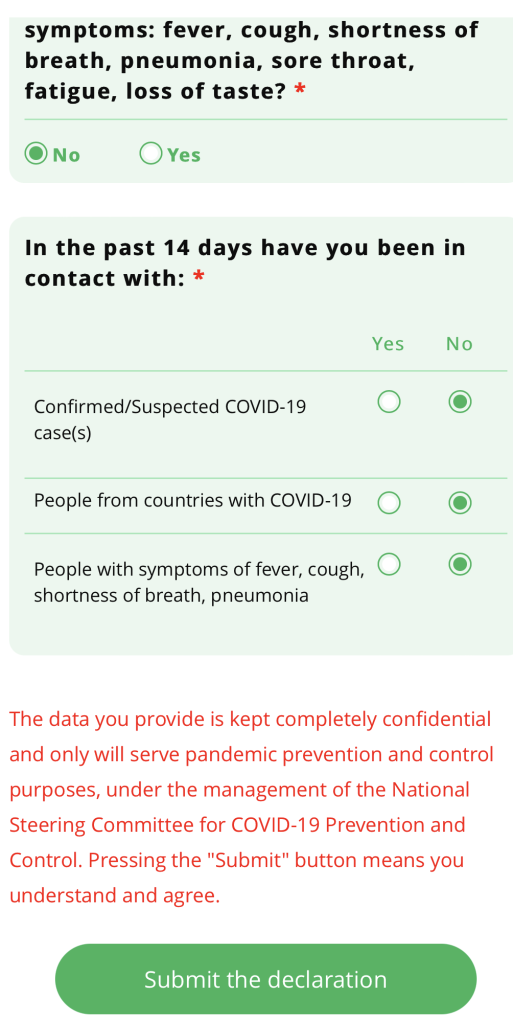Viewport: 513px width, 1024px height.
Task: Mark Yes for People from countries with COVID-19
Action: coord(389,503)
